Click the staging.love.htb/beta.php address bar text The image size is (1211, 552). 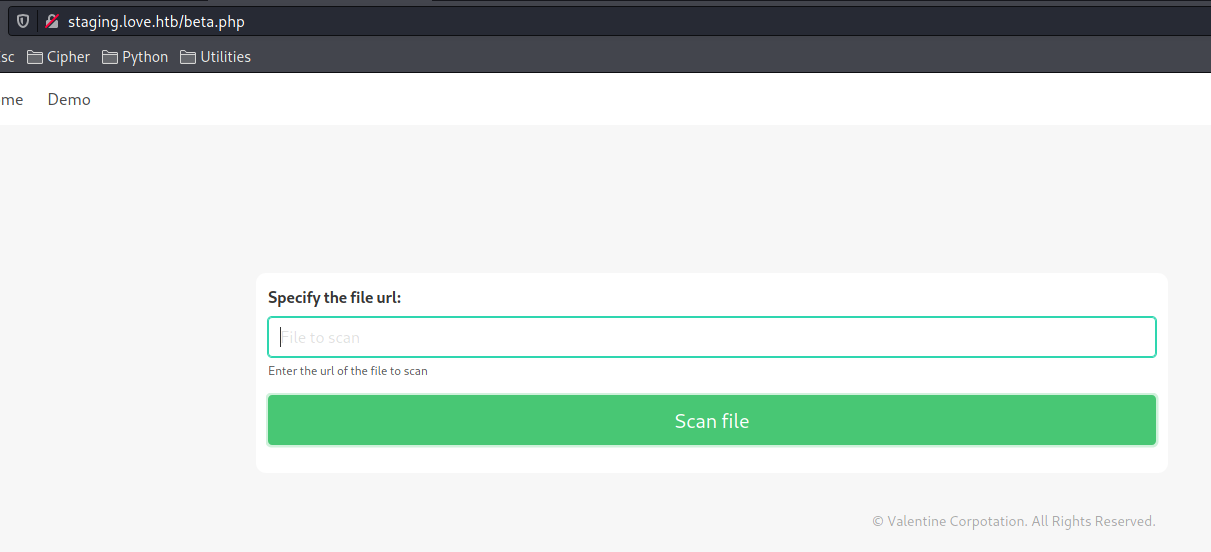(156, 22)
